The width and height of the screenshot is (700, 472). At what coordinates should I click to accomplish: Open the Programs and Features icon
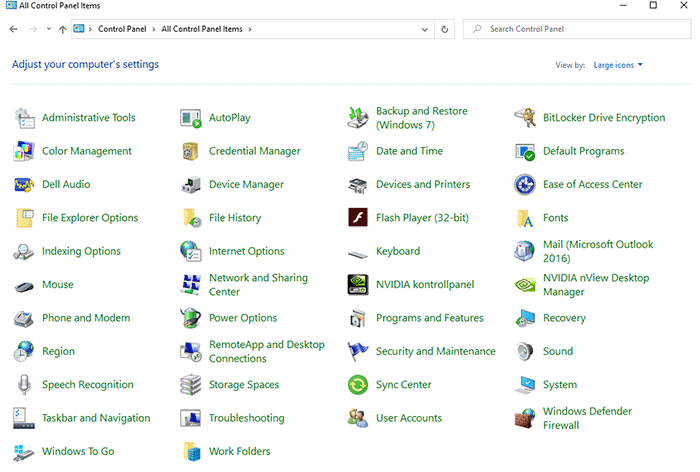[x=358, y=318]
